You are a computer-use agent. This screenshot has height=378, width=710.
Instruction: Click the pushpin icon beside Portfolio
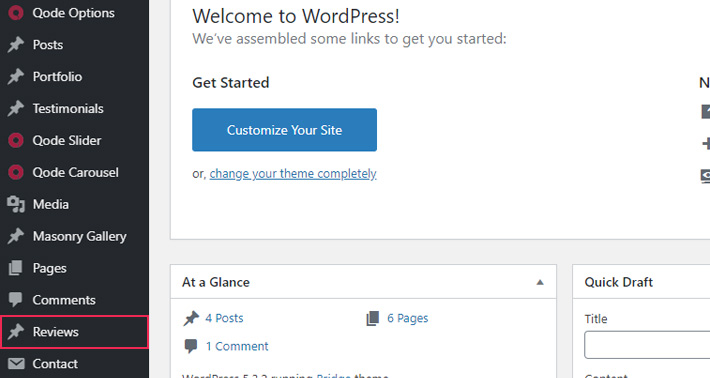pos(16,77)
